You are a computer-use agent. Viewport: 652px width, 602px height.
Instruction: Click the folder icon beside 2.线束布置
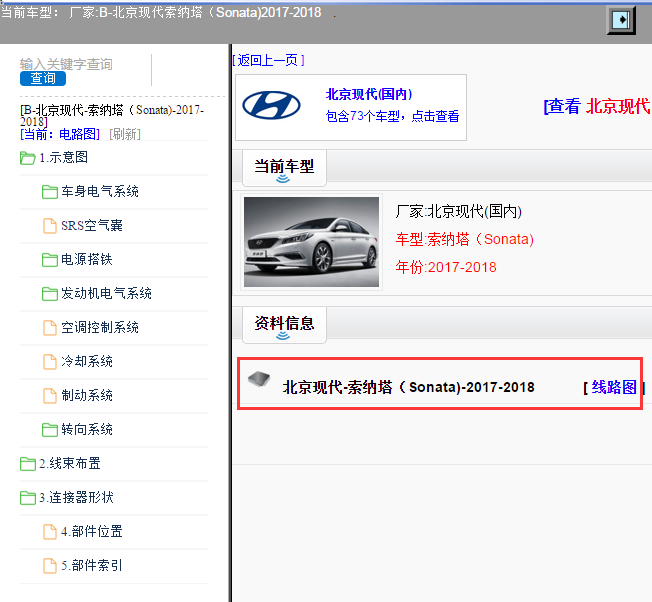tap(27, 464)
